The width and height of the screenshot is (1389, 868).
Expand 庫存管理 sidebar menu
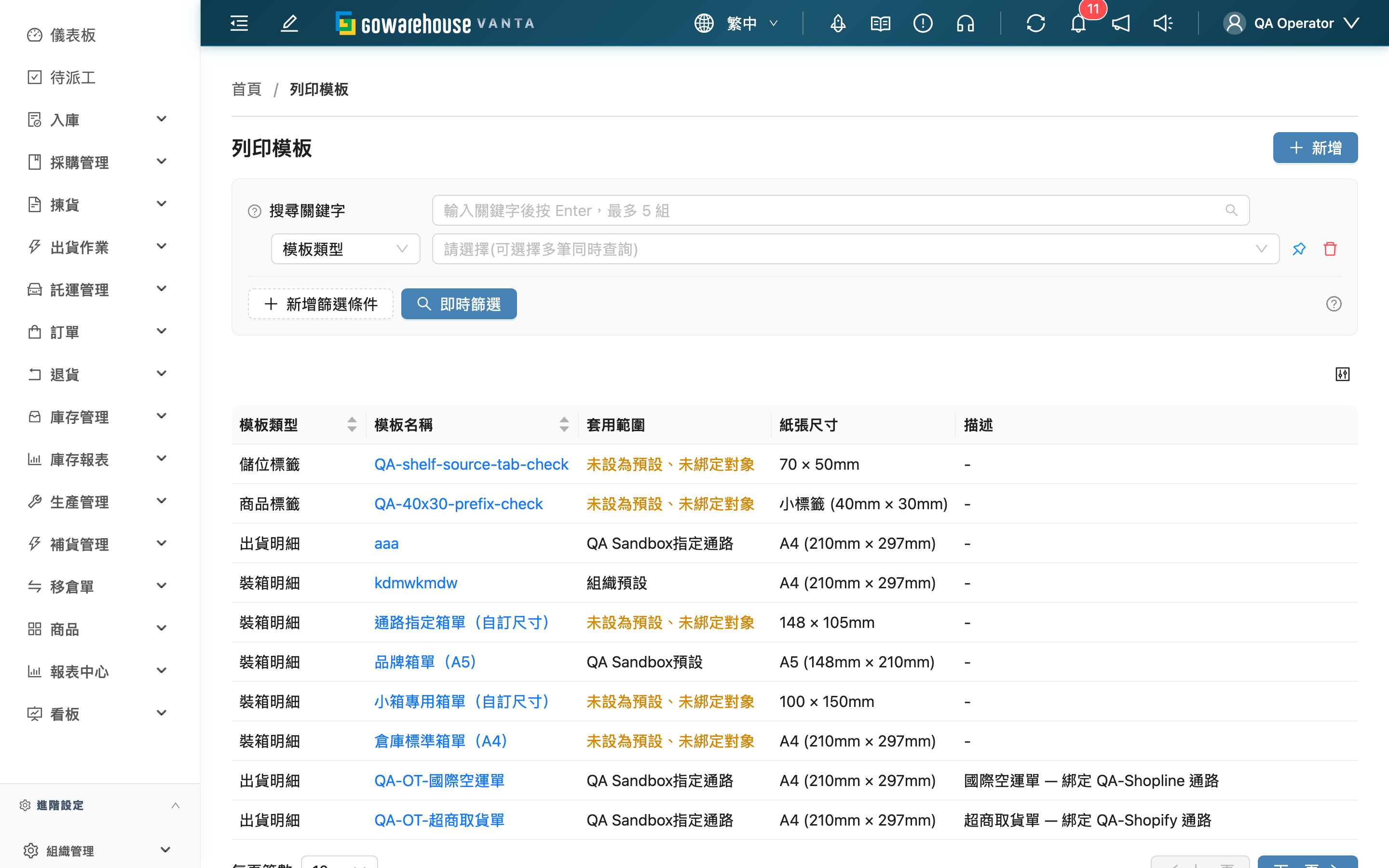tap(97, 417)
